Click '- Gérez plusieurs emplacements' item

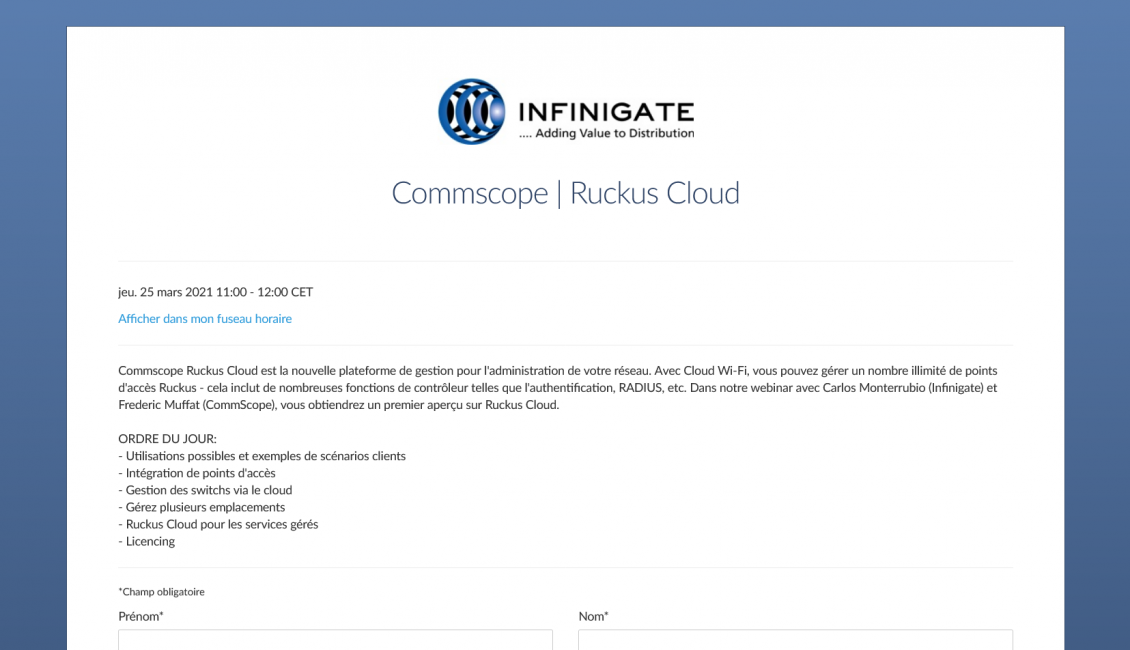202,507
